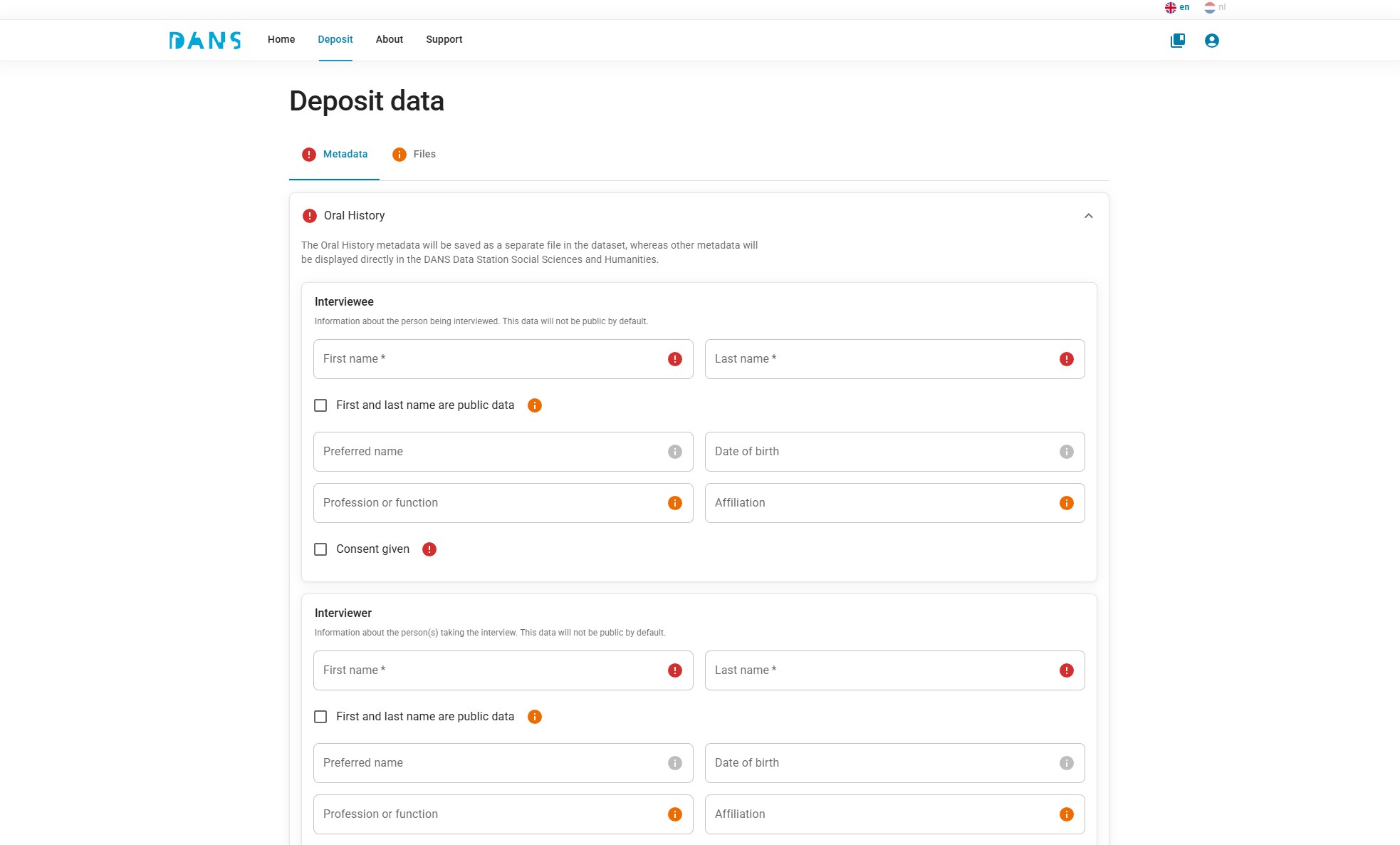Click error icon on Metadata tab
Screen dimensions: 1400x845
click(x=308, y=155)
